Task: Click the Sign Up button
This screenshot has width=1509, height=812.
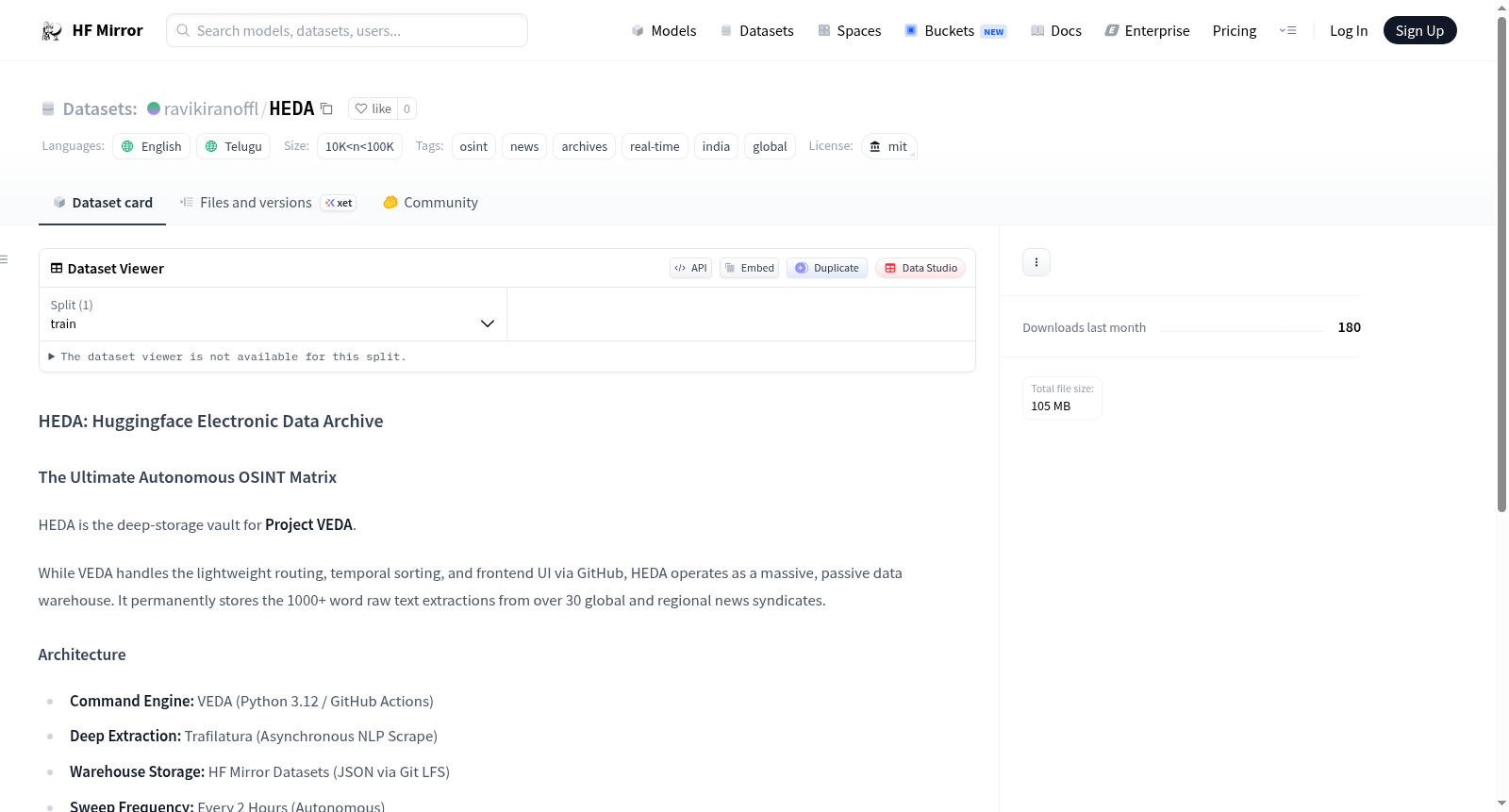Action: click(1419, 30)
